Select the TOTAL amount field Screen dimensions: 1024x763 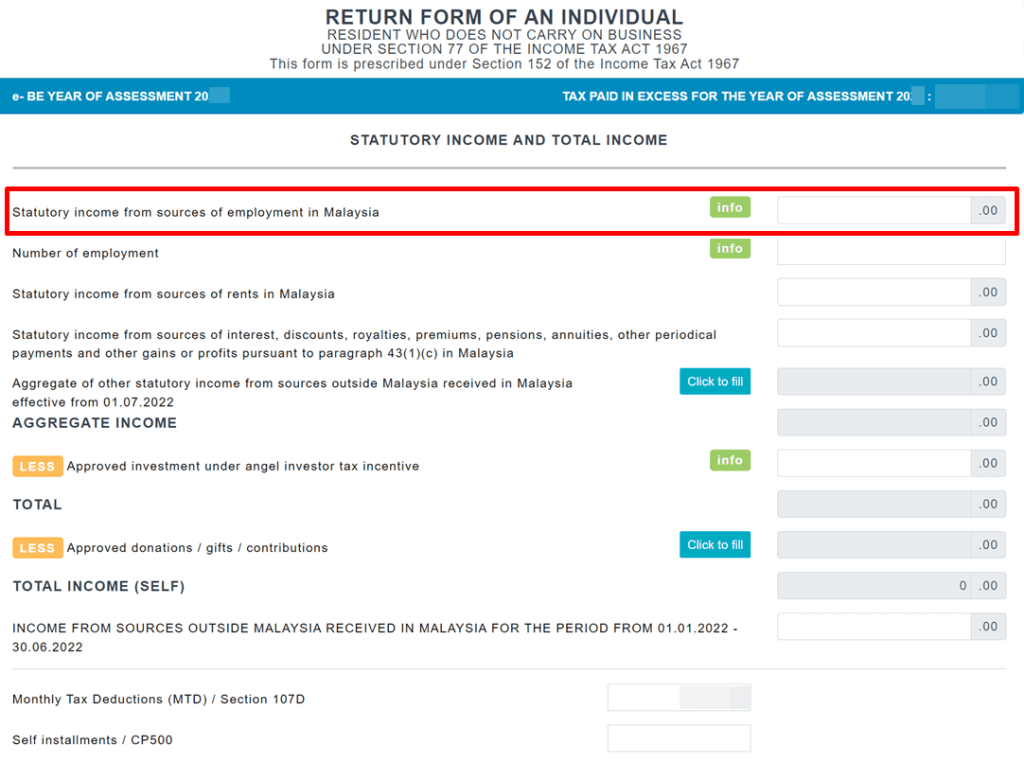tap(873, 505)
